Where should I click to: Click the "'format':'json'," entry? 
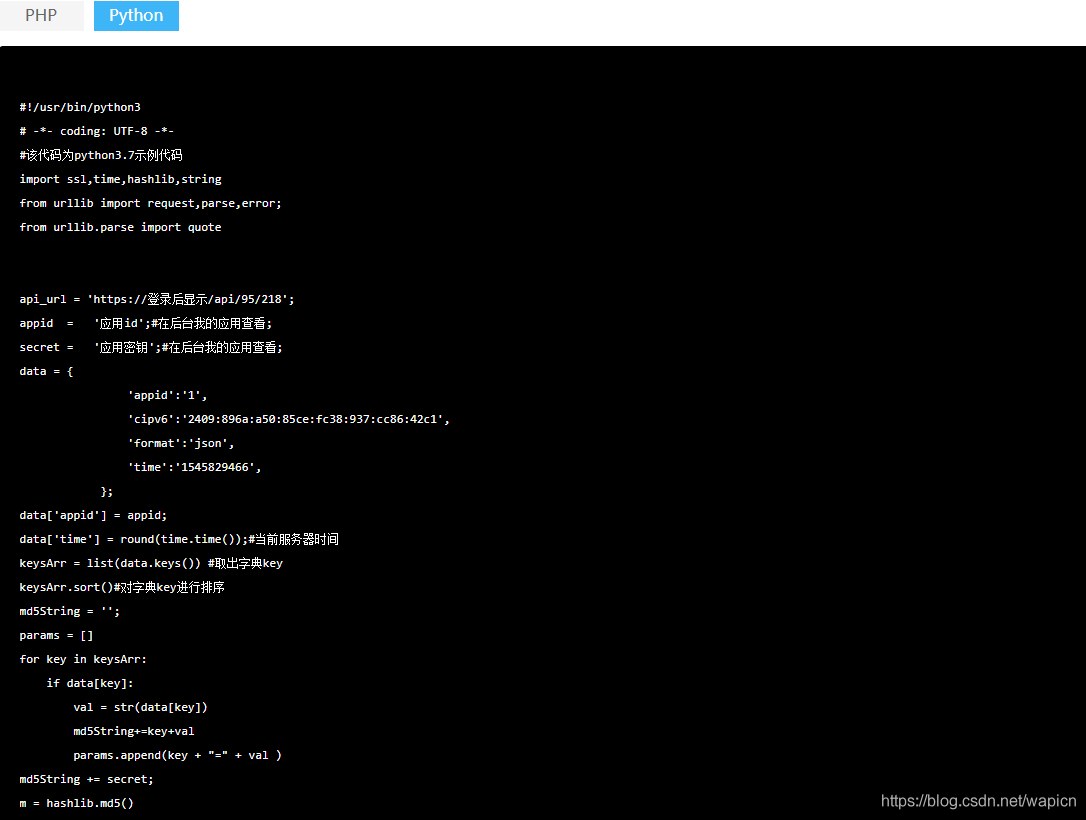click(181, 443)
